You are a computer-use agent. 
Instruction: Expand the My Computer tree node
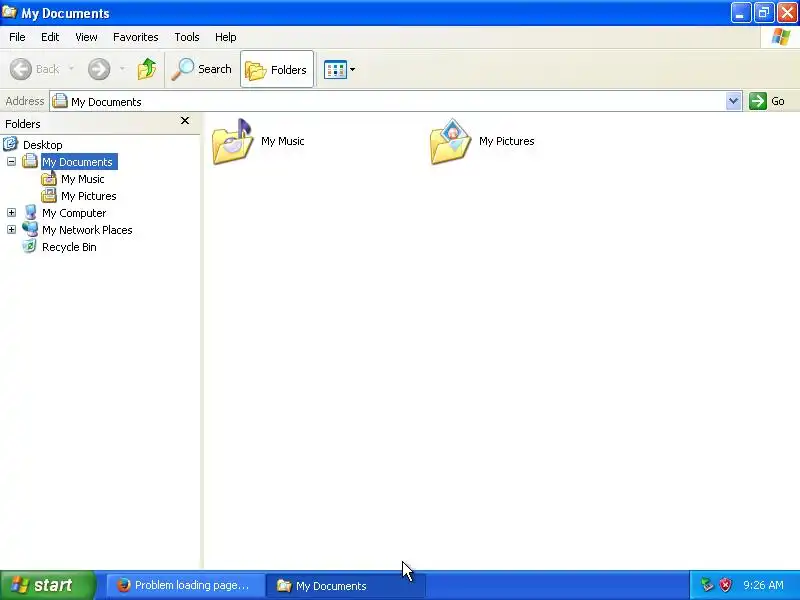point(11,213)
